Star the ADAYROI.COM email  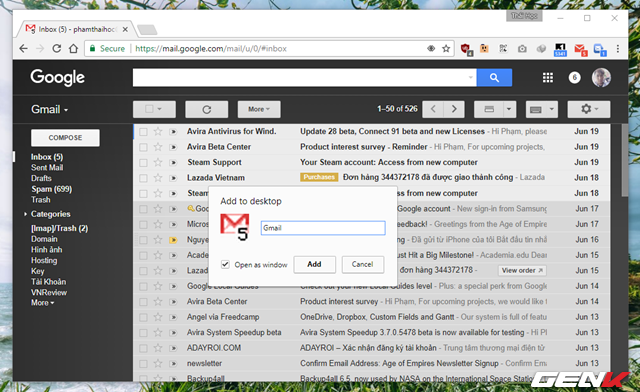pos(158,348)
